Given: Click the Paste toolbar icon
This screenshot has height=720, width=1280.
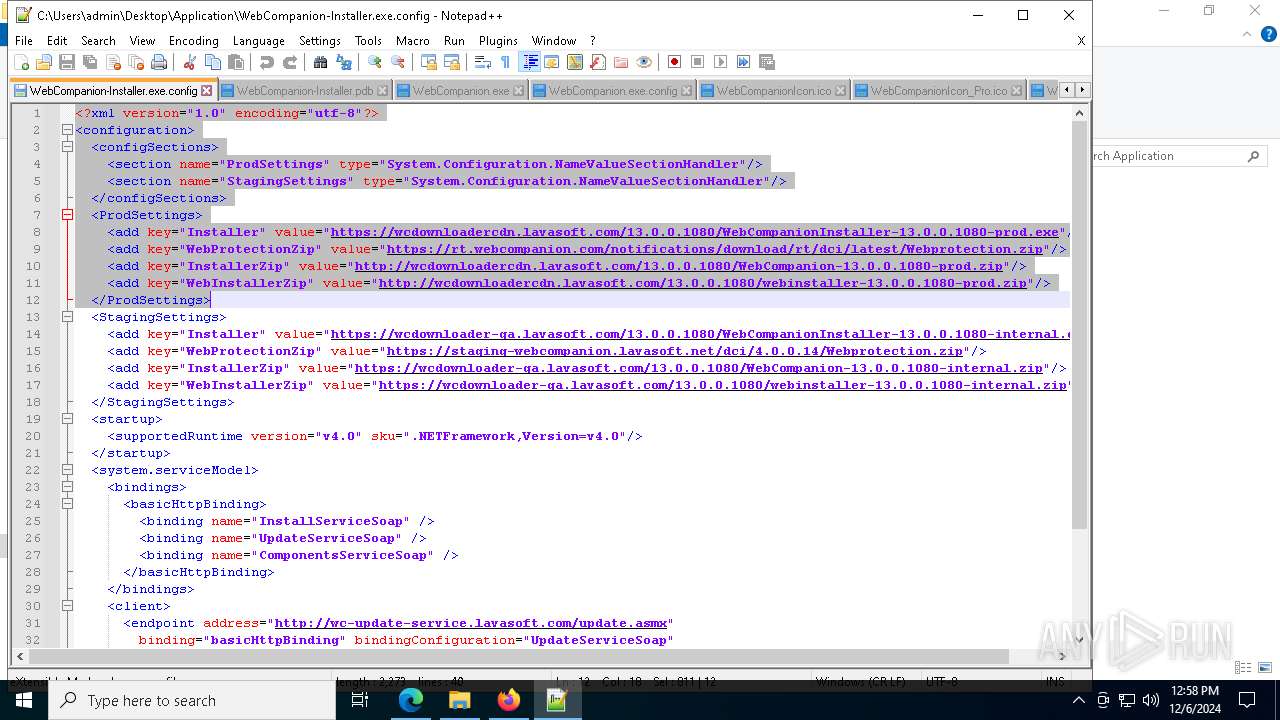Looking at the screenshot, I should pos(235,62).
